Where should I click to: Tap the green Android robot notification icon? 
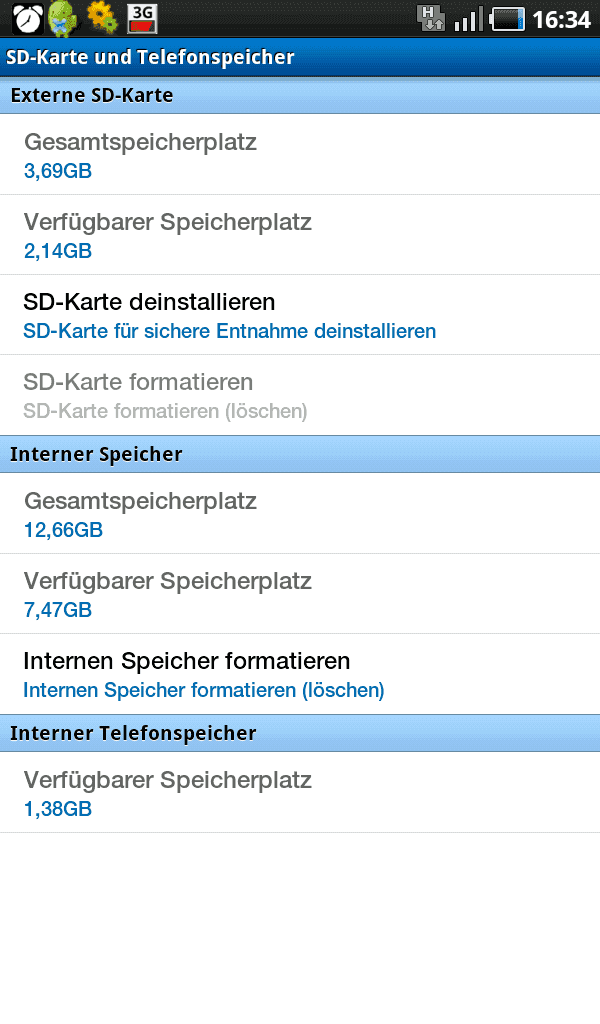[x=63, y=18]
